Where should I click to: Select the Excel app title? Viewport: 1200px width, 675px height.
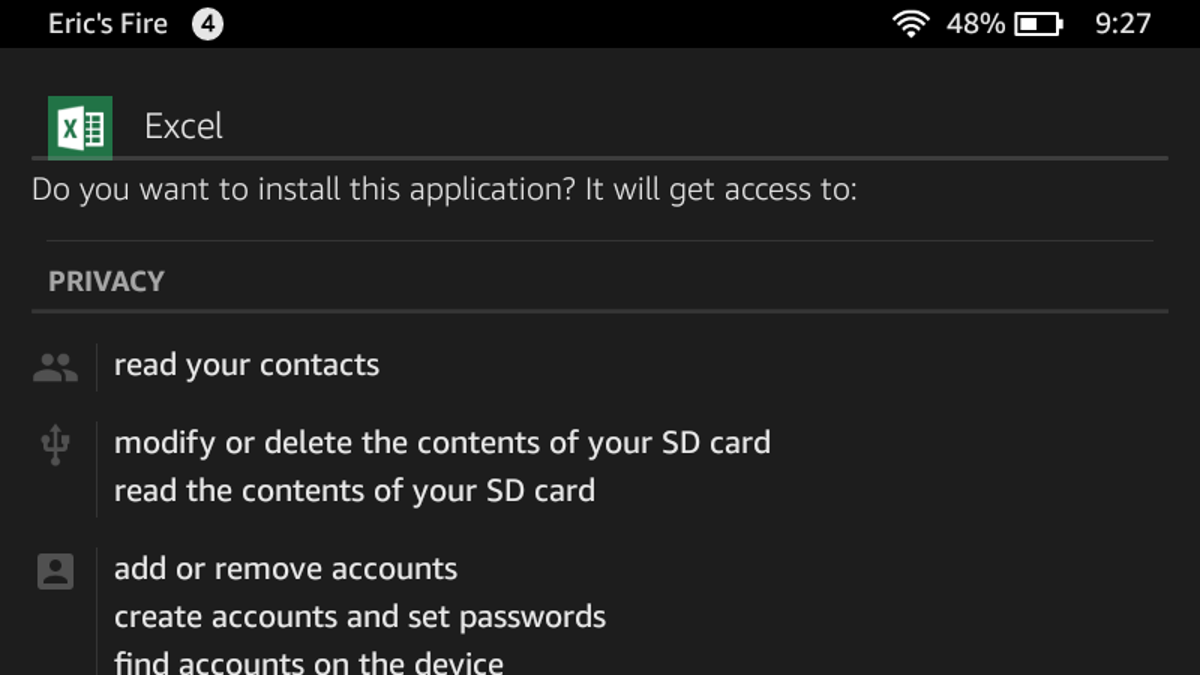184,126
